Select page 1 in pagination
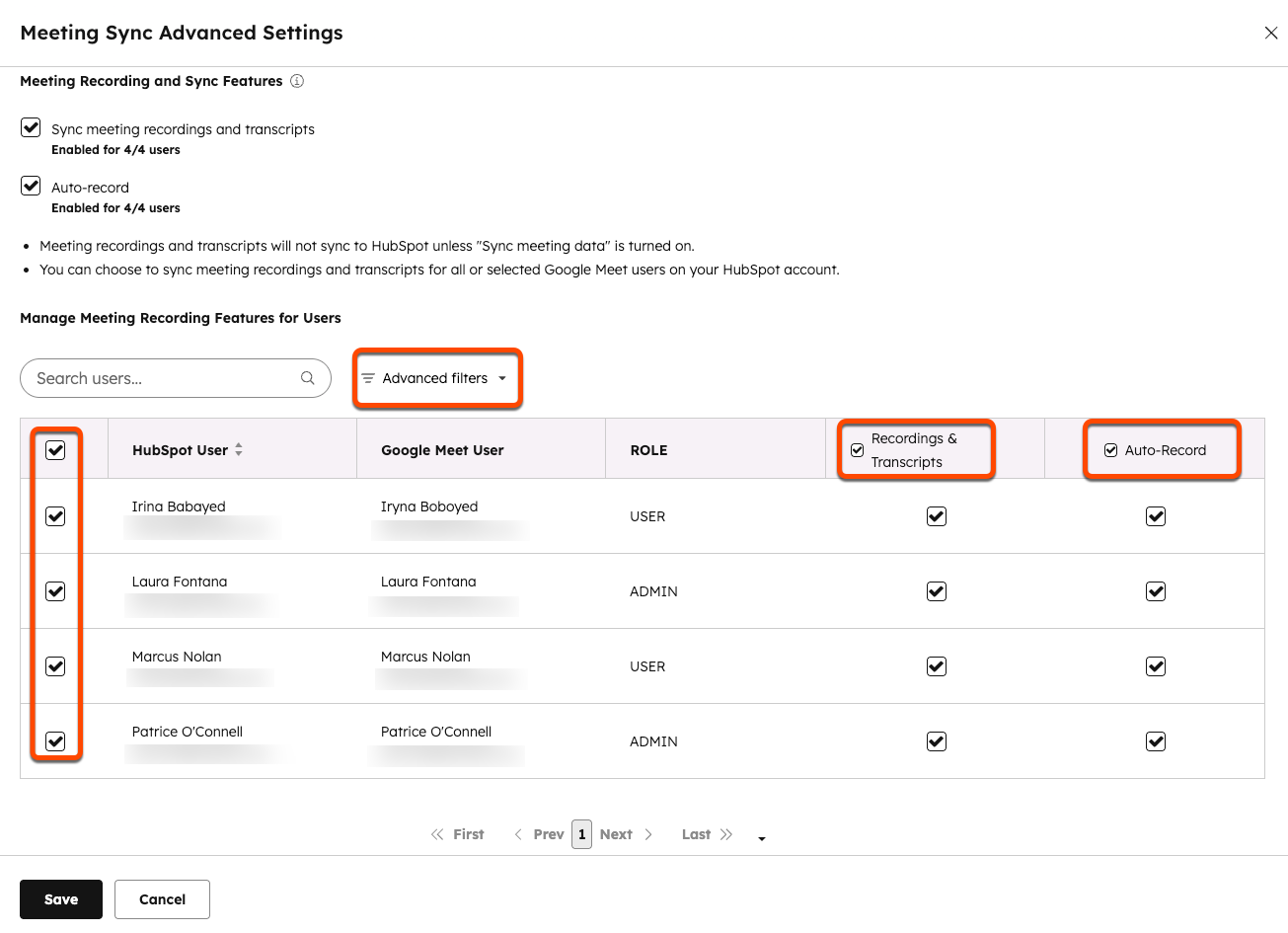The width and height of the screenshot is (1288, 933). coord(582,834)
